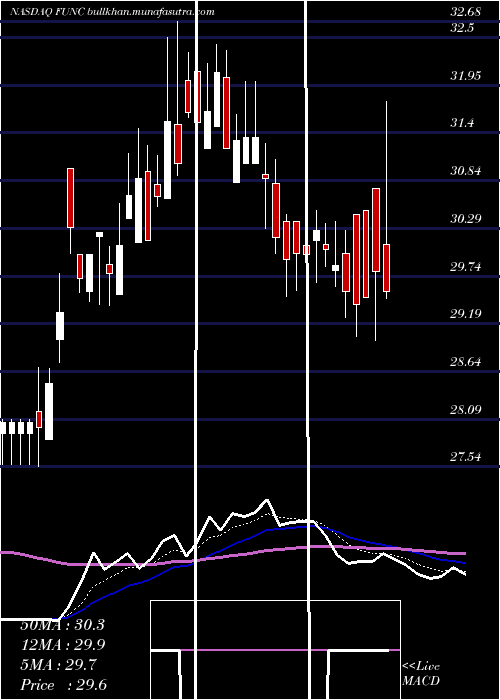Click the tallest red candlestick near 30.84
This screenshot has width=500, height=700.
[x=376, y=230]
